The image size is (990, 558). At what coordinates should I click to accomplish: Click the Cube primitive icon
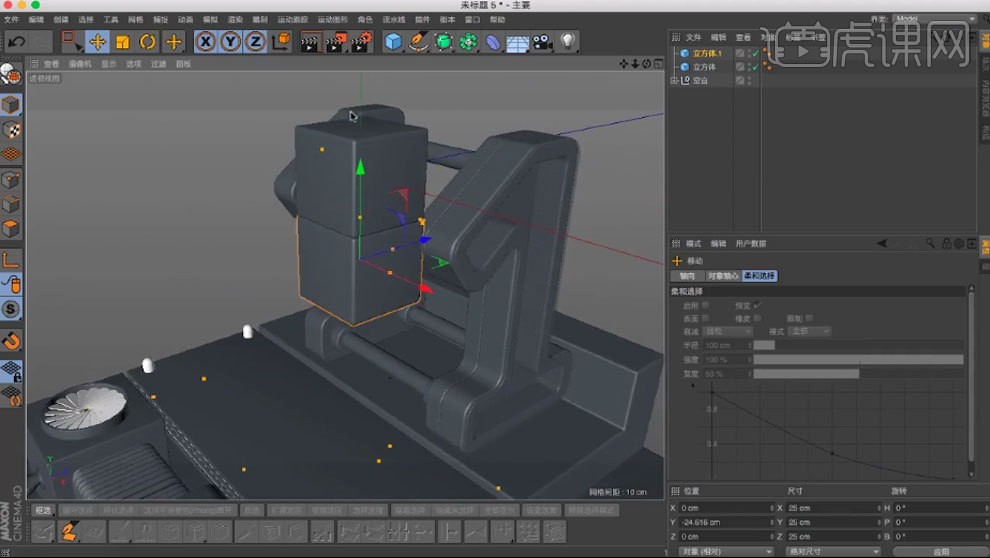(394, 41)
